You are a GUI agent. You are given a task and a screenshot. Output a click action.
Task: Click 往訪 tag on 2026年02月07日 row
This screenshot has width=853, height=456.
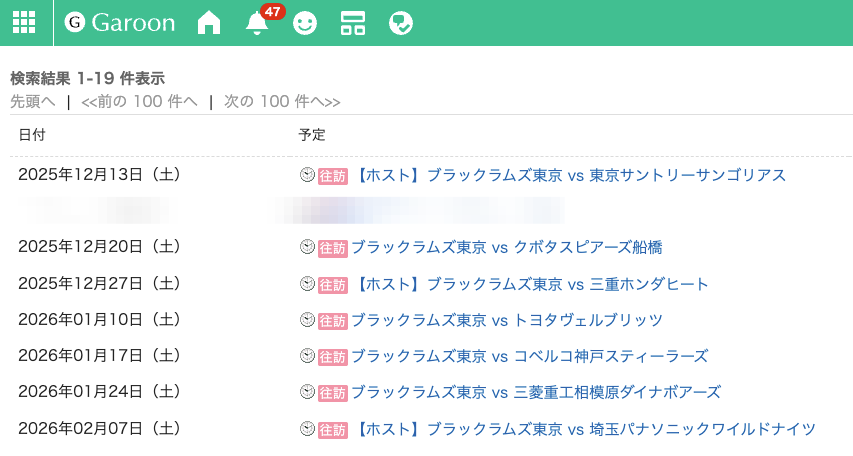tap(332, 430)
